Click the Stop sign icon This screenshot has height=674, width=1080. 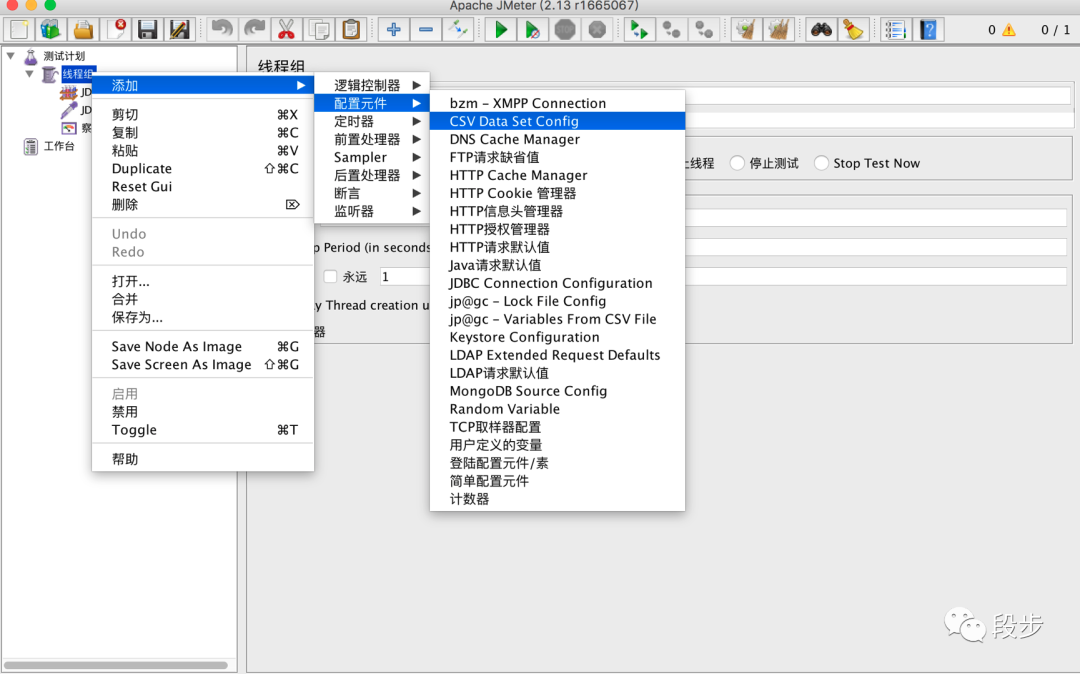pos(565,30)
